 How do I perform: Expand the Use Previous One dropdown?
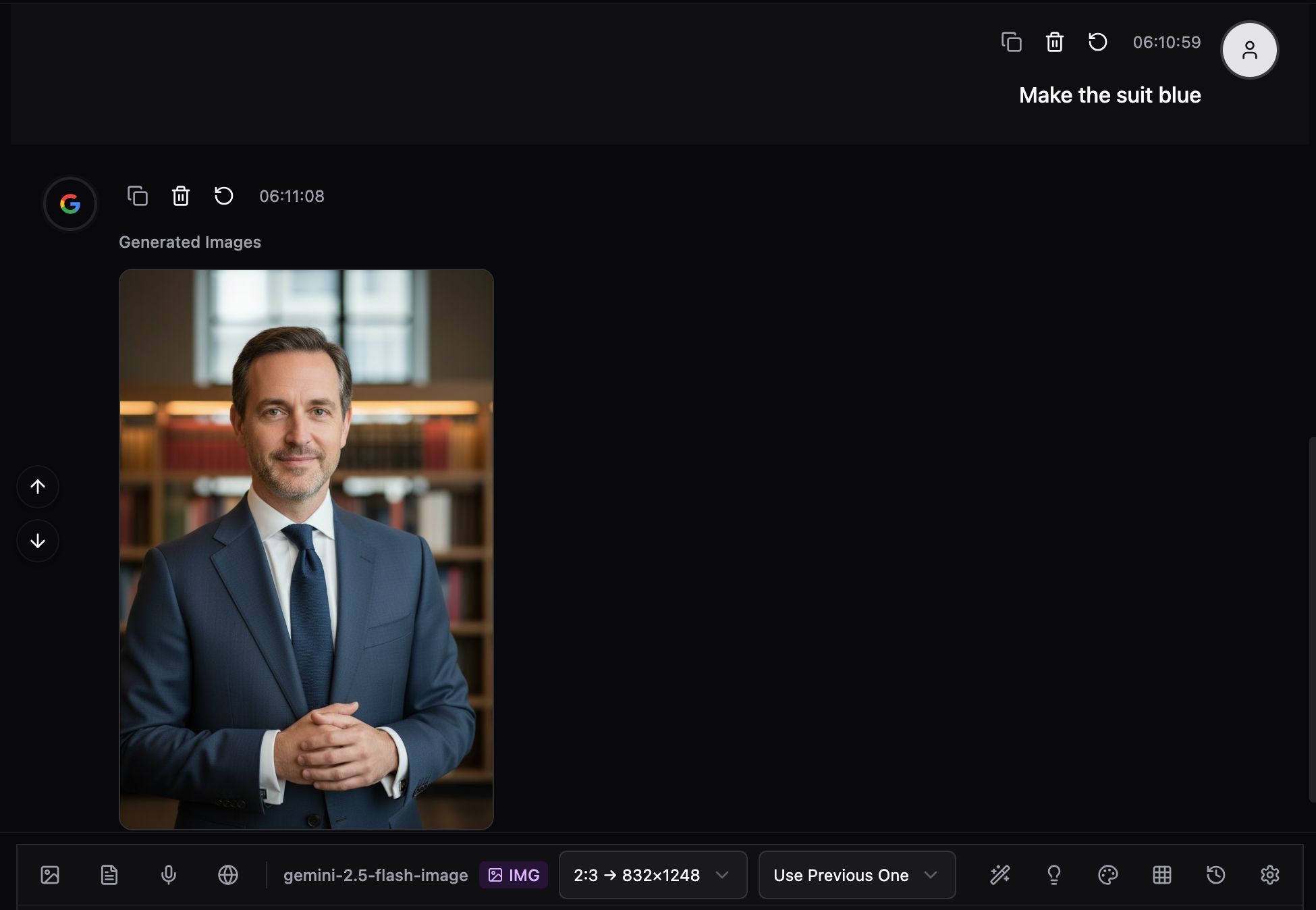click(x=856, y=875)
